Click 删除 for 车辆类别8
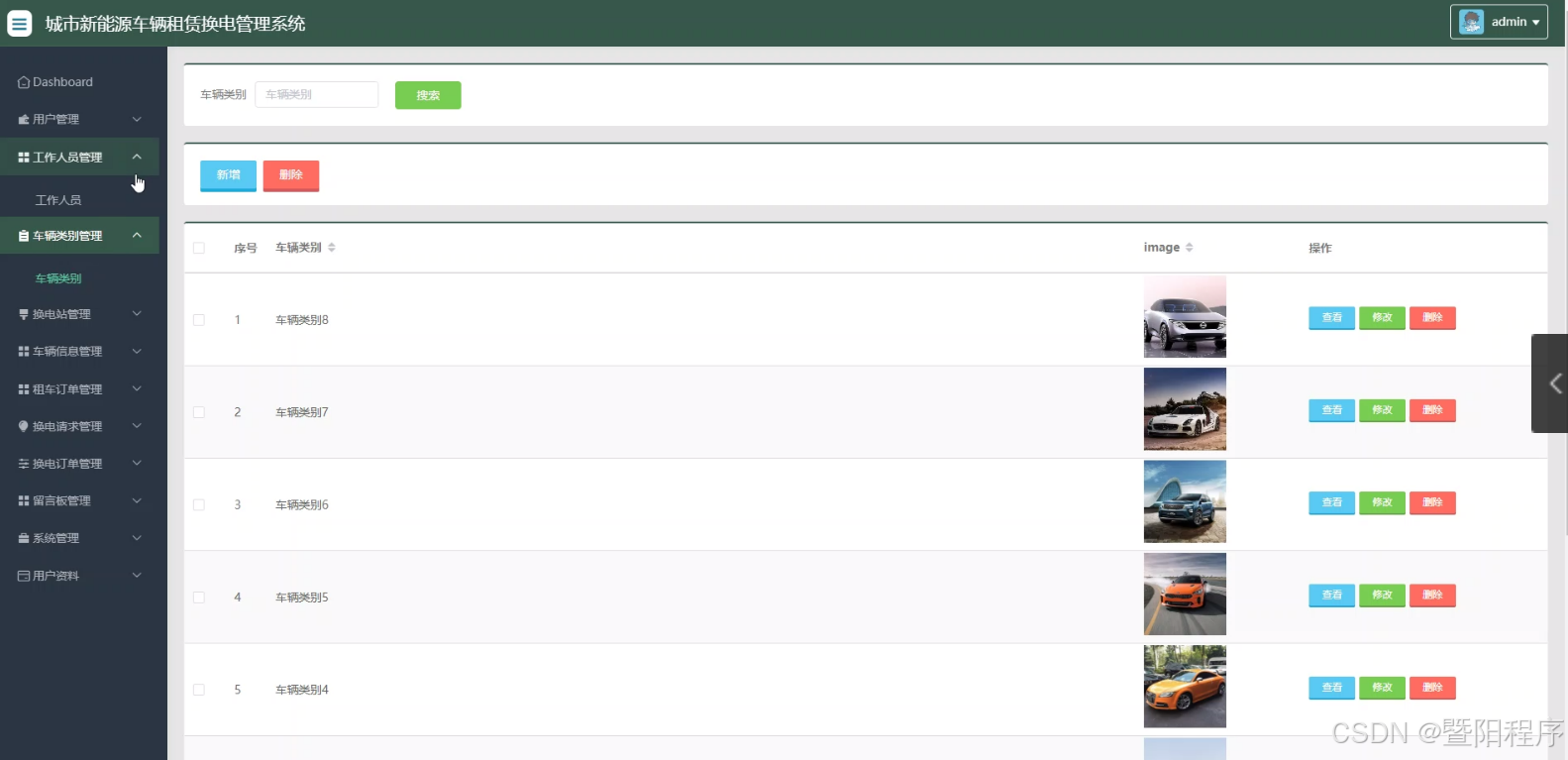 pyautogui.click(x=1432, y=318)
